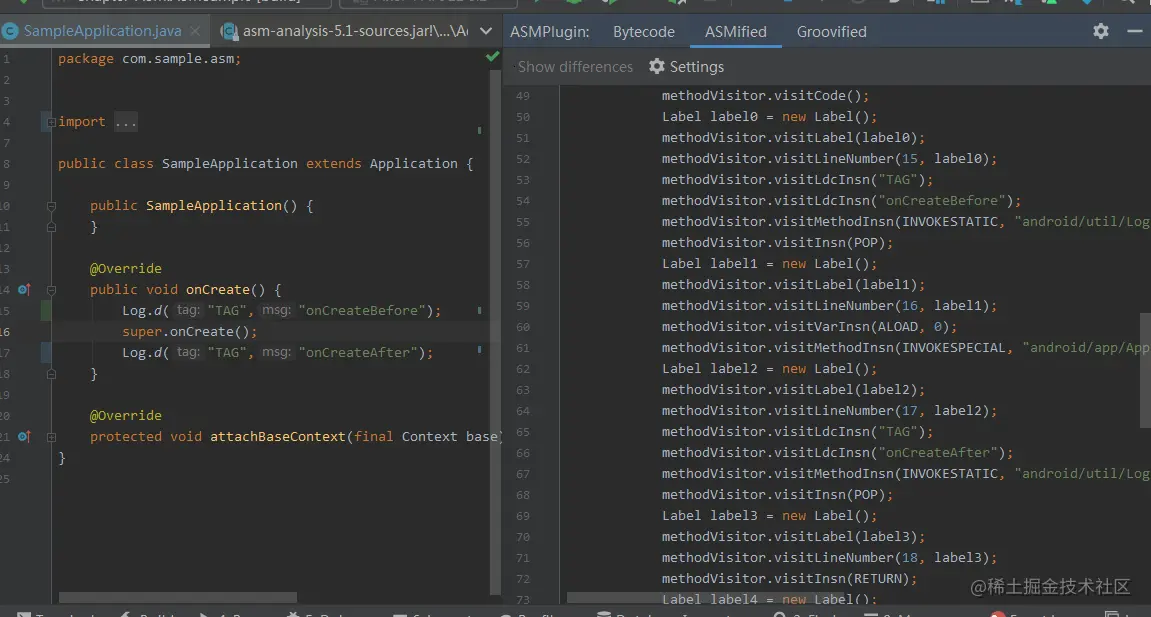Expand the collapsed import block
Screen dimensions: 1151x617
51,122
